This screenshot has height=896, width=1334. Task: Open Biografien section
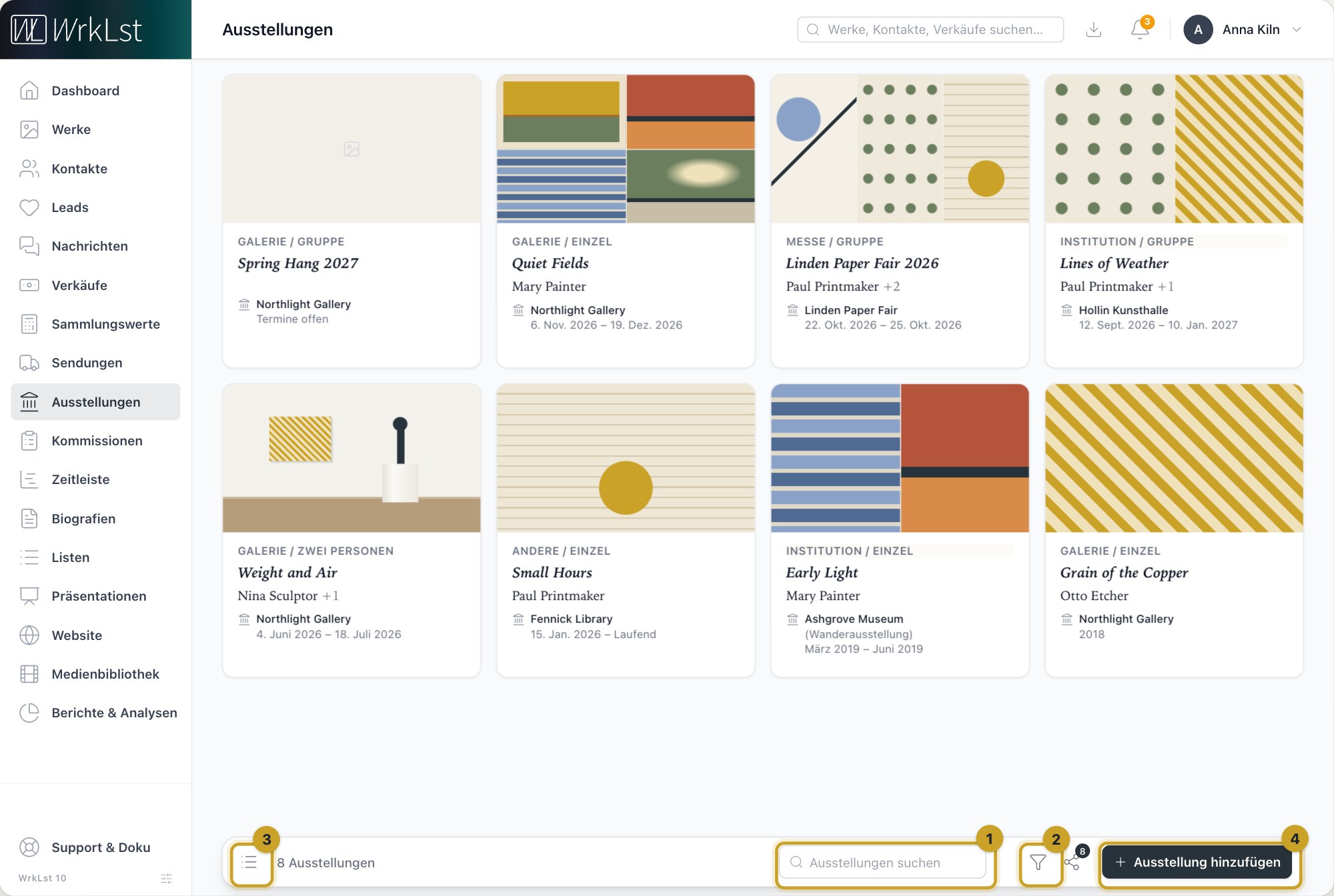click(95, 519)
